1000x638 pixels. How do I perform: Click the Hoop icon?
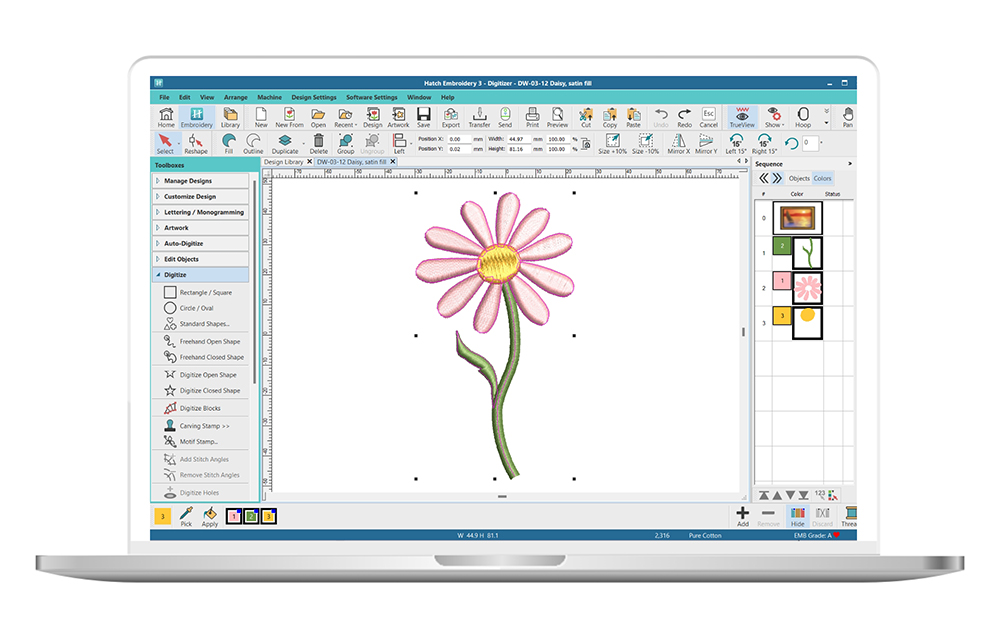tap(804, 117)
